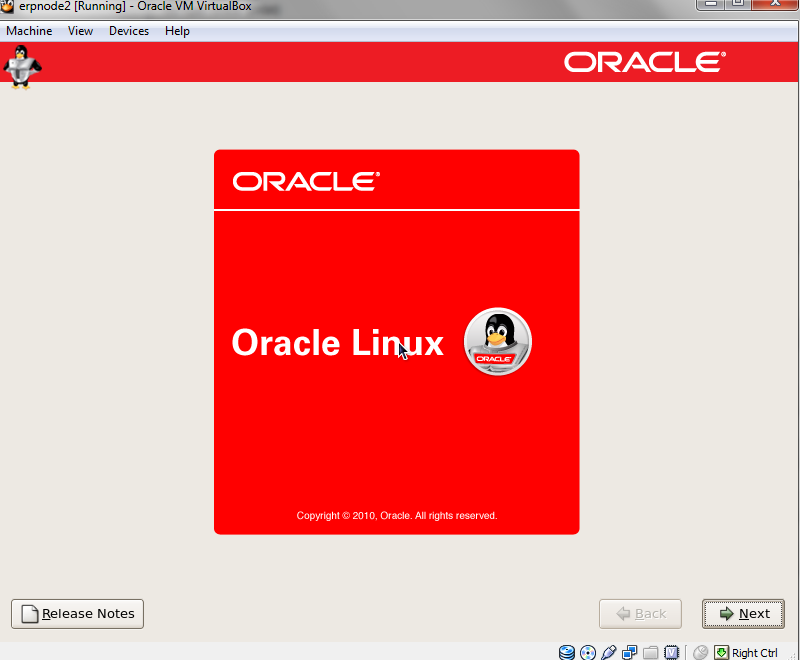Click the shared folders status icon
The width and height of the screenshot is (800, 660).
(651, 653)
